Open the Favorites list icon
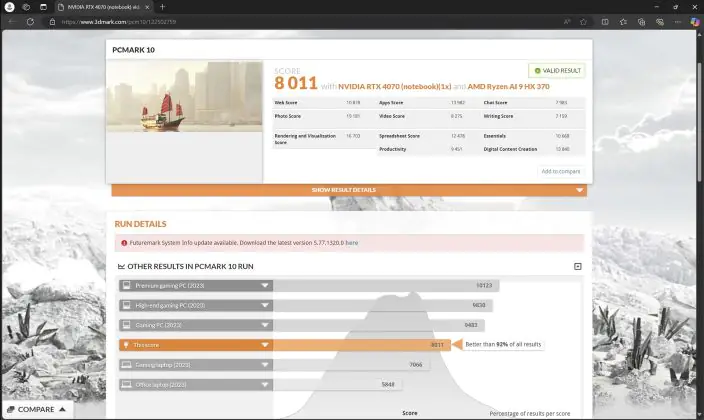Image resolution: width=704 pixels, height=420 pixels. point(623,22)
